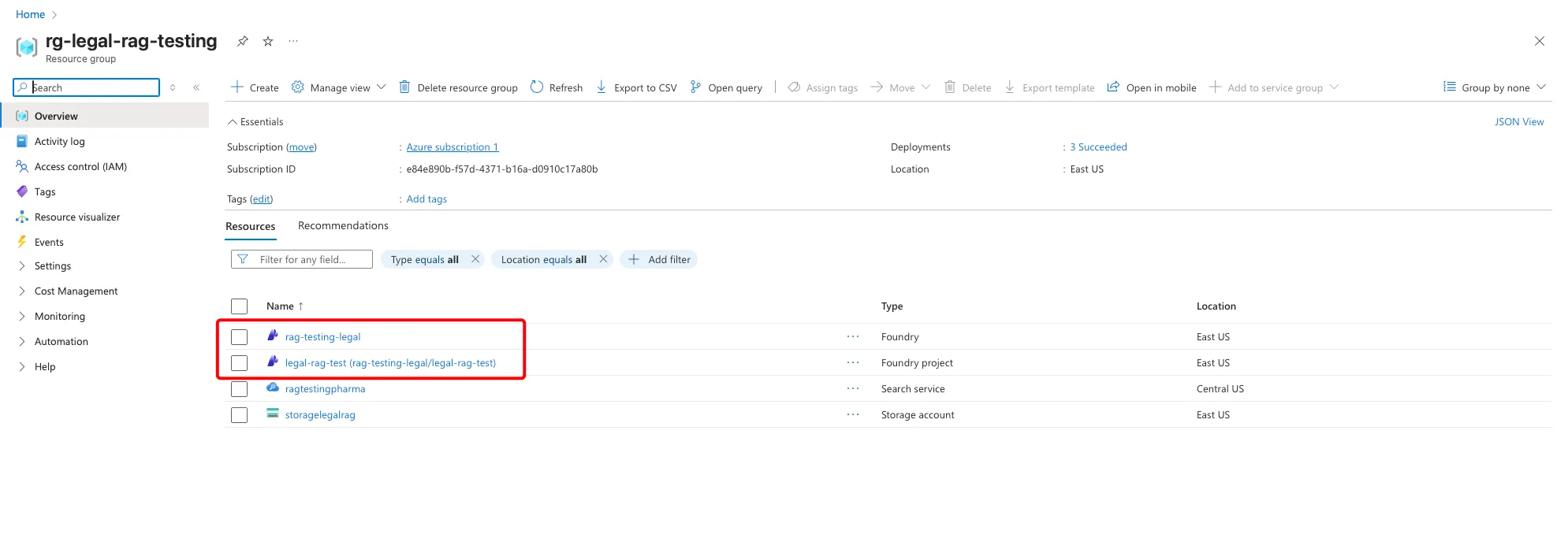Screen dimensions: 1568x553
Task: Click the Add filter button
Action: pyautogui.click(x=659, y=259)
